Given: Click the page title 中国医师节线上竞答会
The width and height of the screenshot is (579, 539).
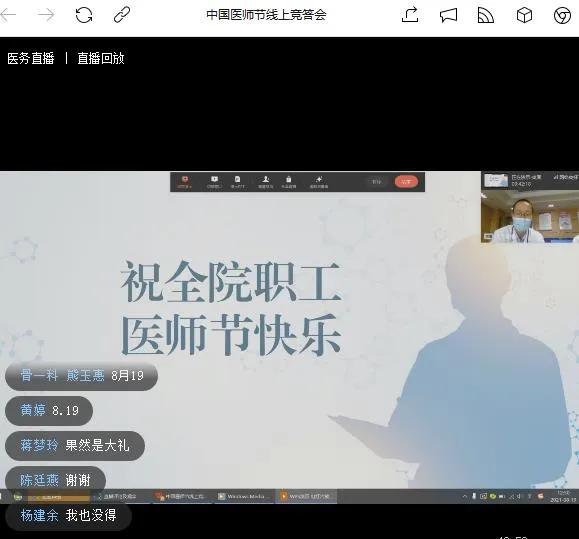Looking at the screenshot, I should tap(266, 15).
